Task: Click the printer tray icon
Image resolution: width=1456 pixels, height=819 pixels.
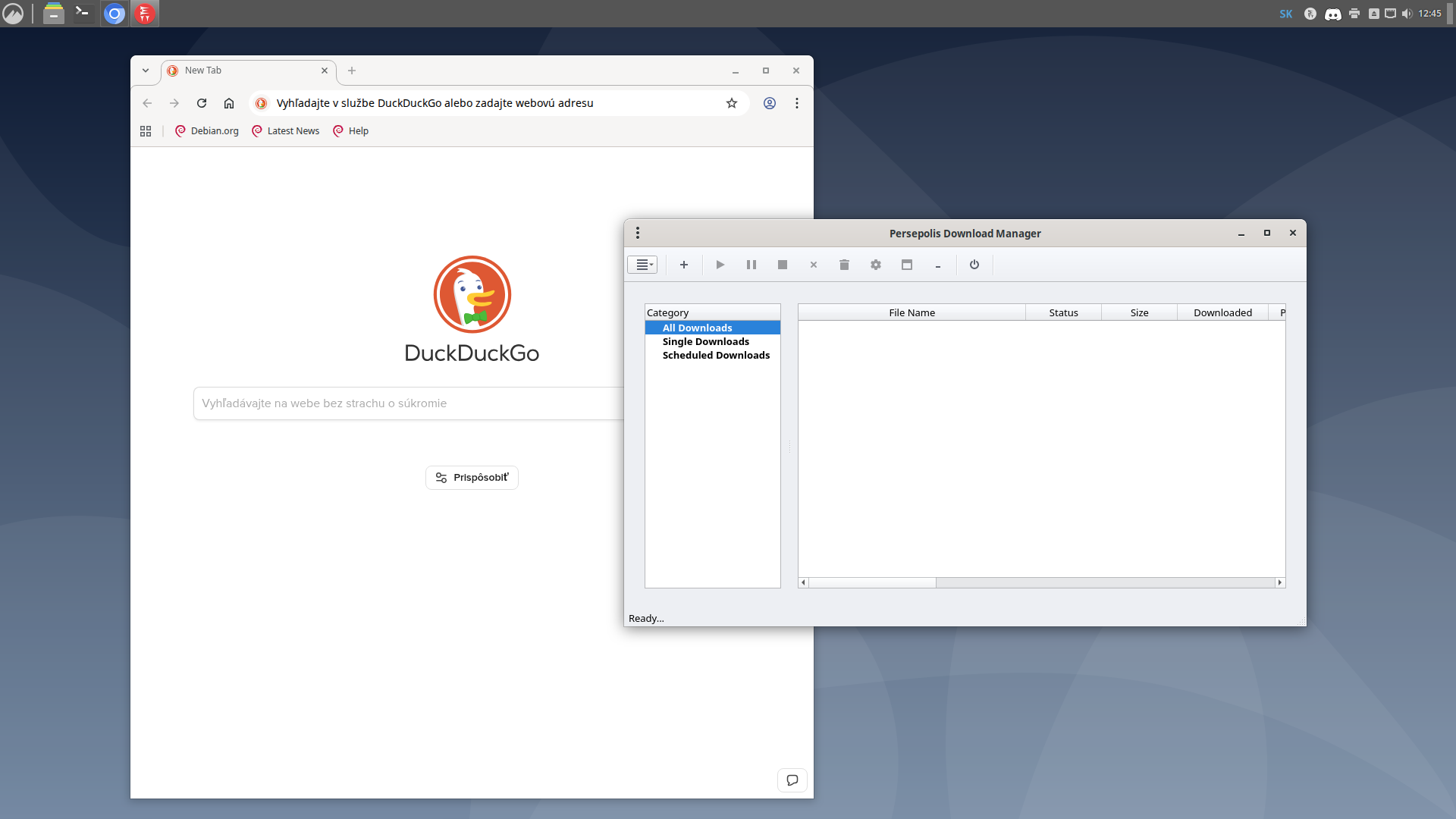Action: (1354, 14)
